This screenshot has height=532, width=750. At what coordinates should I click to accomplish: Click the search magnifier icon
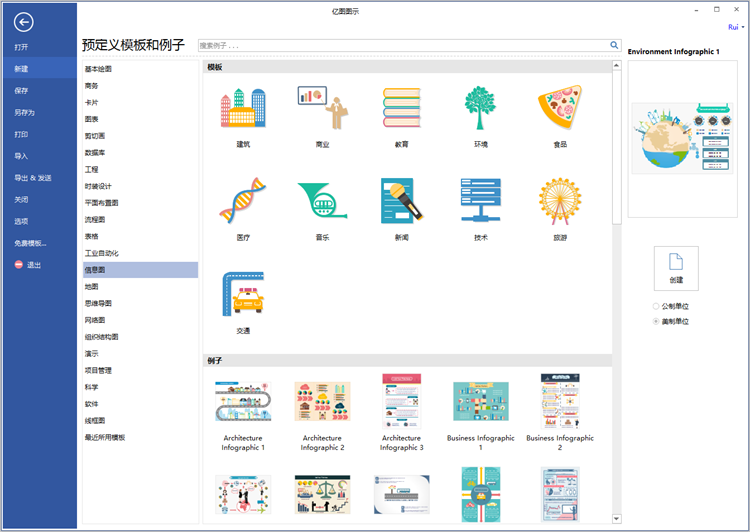[614, 45]
